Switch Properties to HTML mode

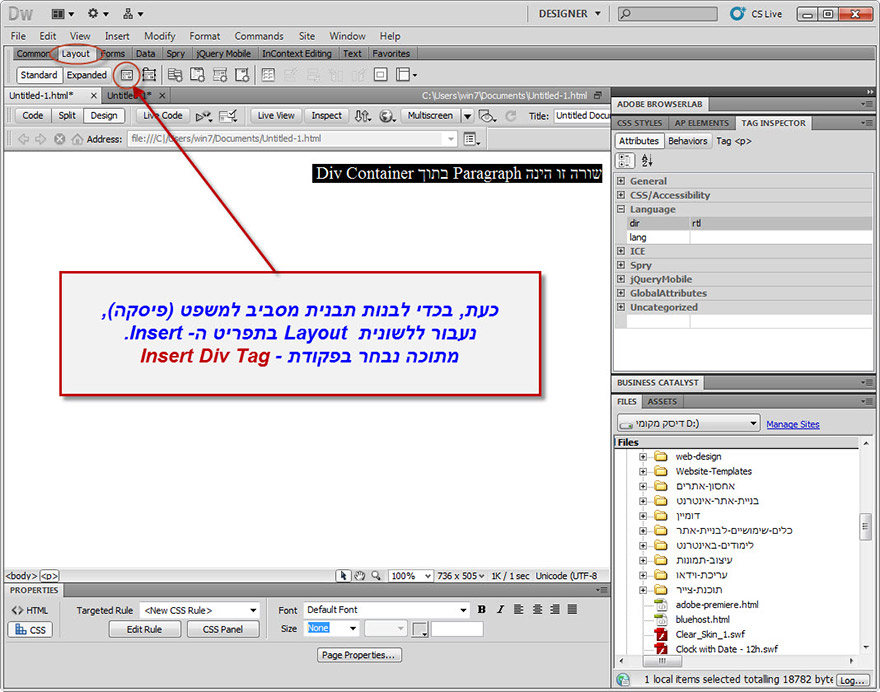(30, 611)
